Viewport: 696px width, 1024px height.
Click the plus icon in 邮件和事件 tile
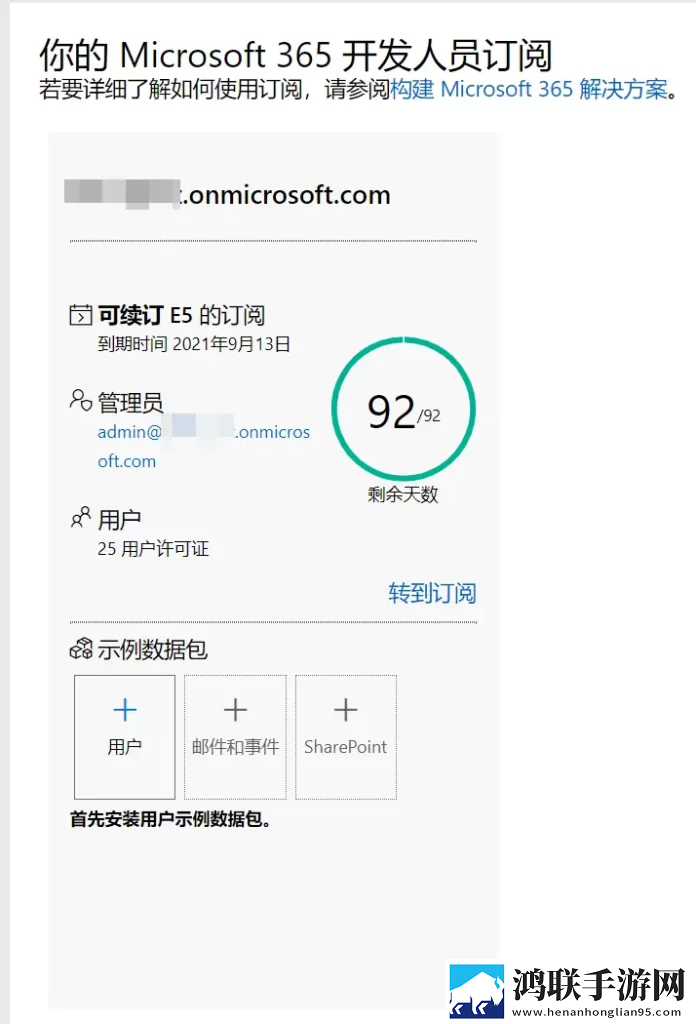tap(235, 710)
